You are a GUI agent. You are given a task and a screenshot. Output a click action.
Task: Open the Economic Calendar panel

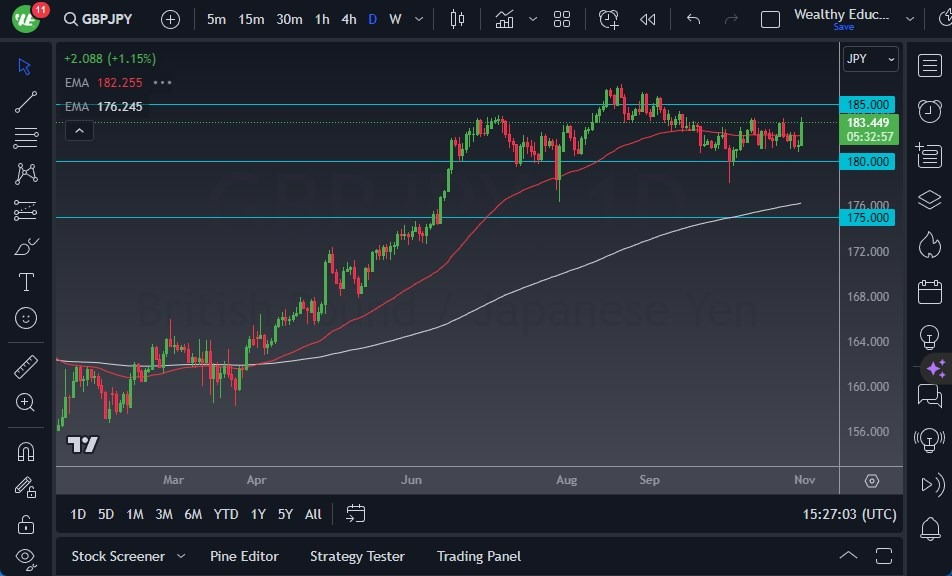pos(929,291)
